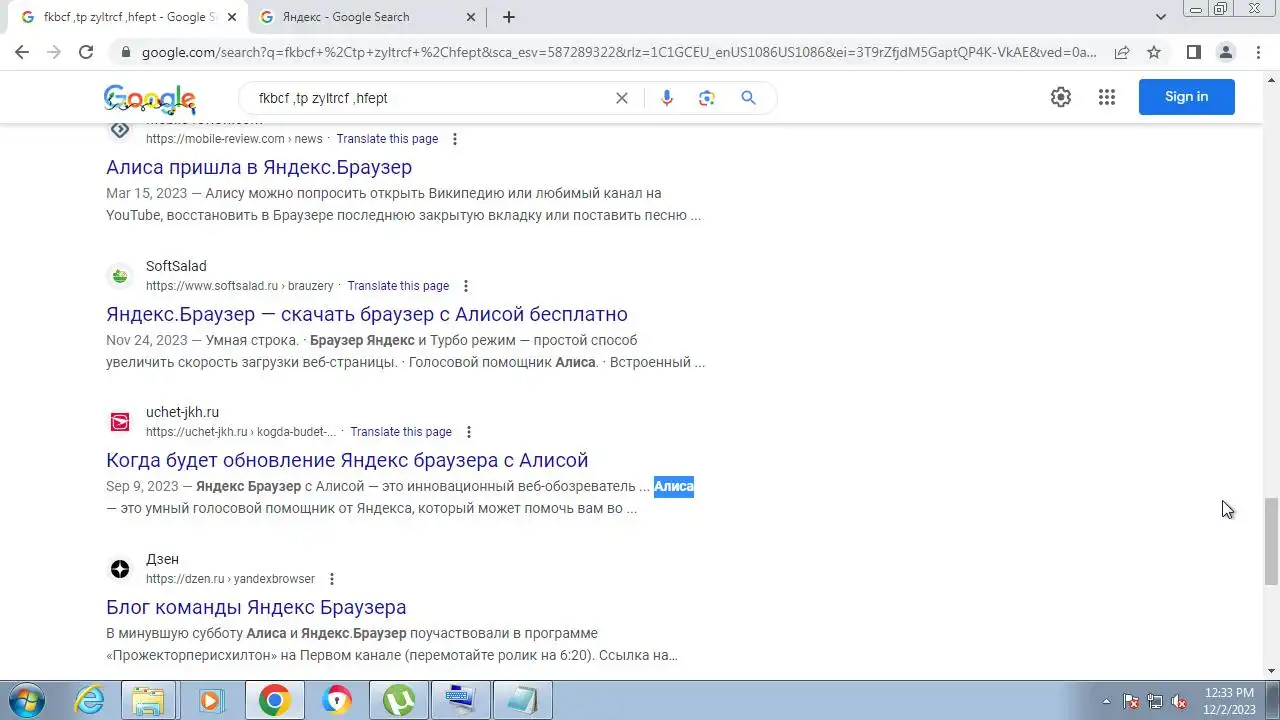Open Internet Explorer from the taskbar
The image size is (1280, 720).
90,700
